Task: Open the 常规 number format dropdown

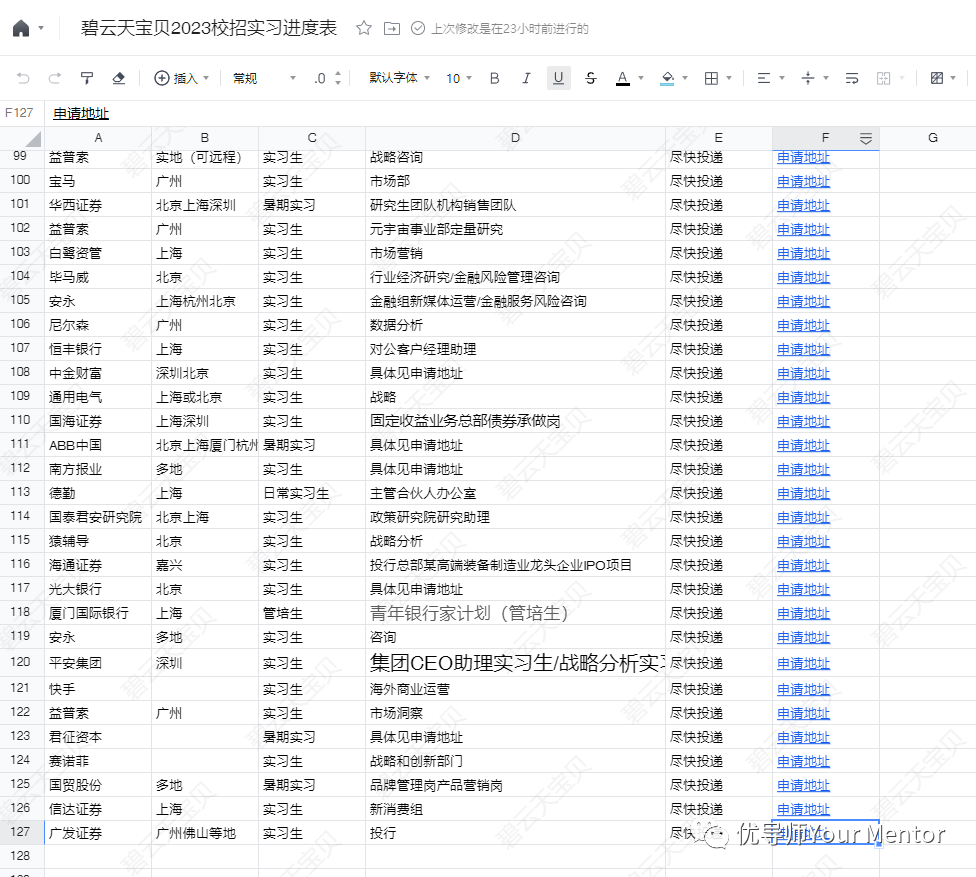Action: [264, 78]
